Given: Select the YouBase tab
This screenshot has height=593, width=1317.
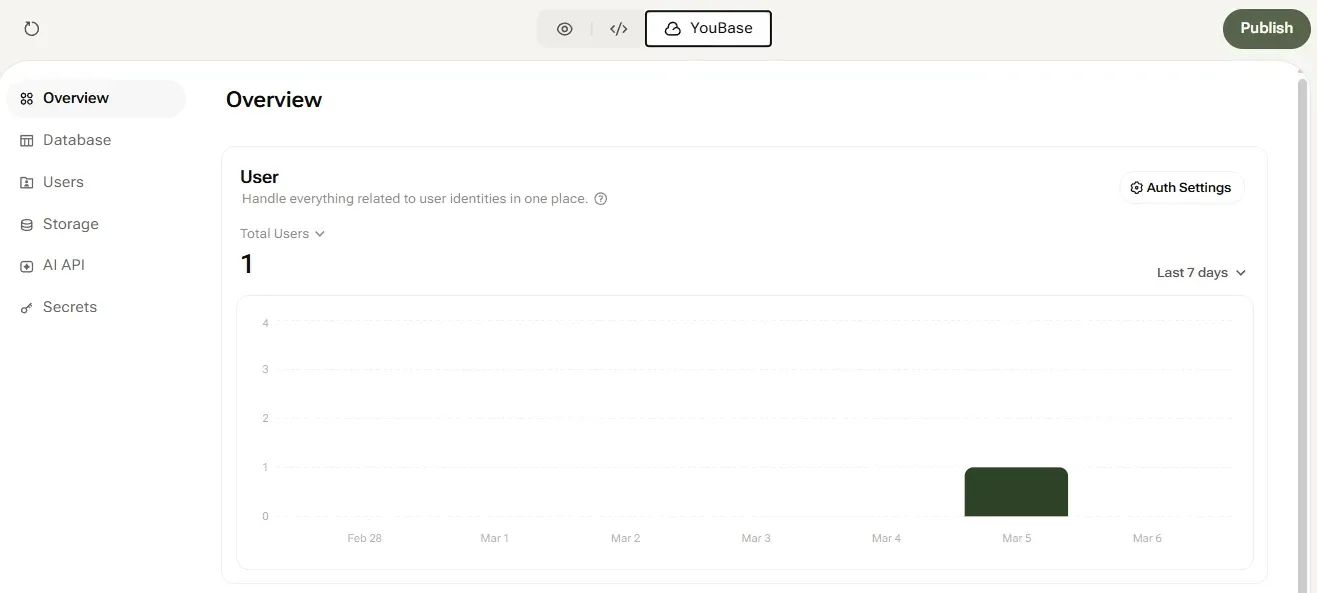Looking at the screenshot, I should pyautogui.click(x=708, y=29).
